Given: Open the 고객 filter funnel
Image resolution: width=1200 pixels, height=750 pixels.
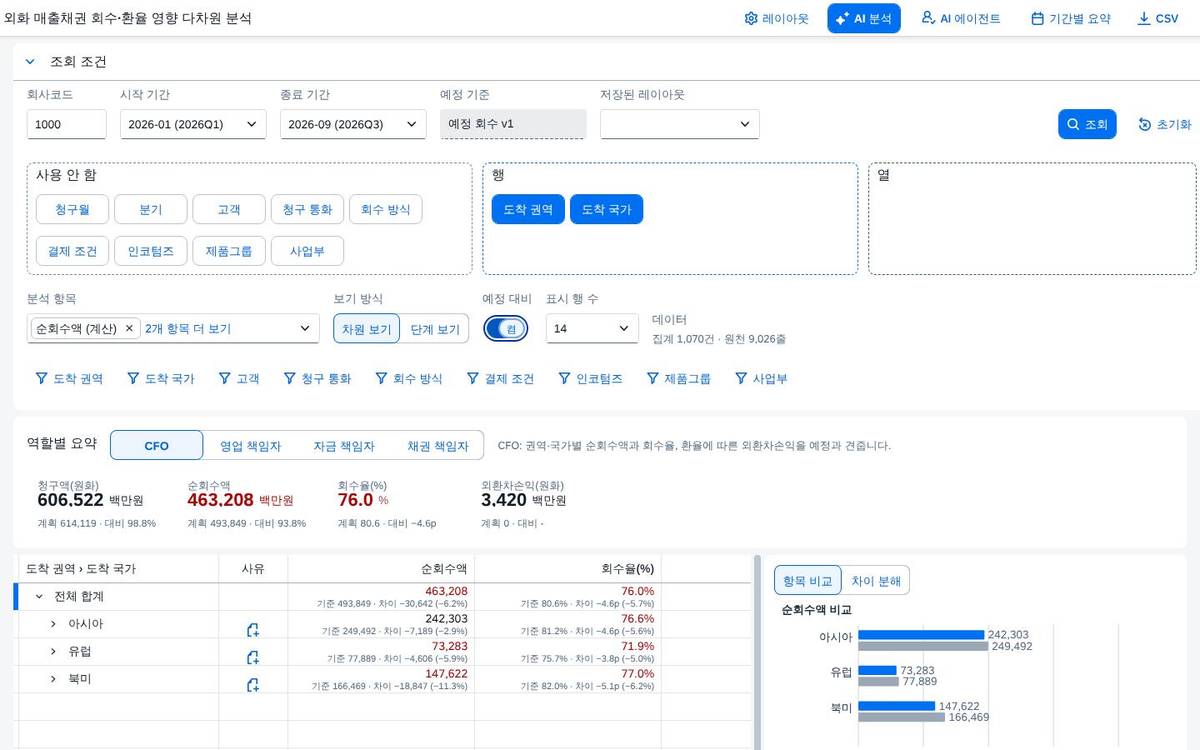Looking at the screenshot, I should point(239,379).
